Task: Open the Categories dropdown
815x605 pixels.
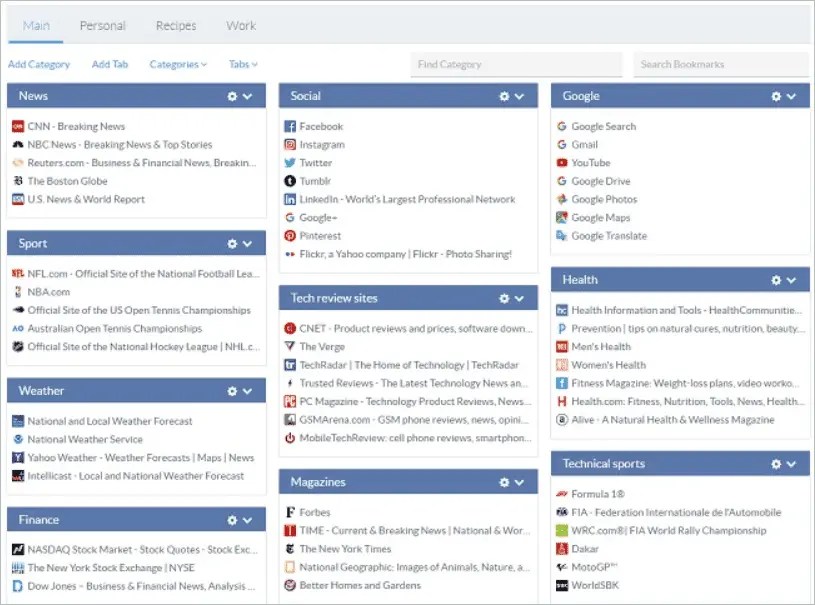Action: pos(177,64)
